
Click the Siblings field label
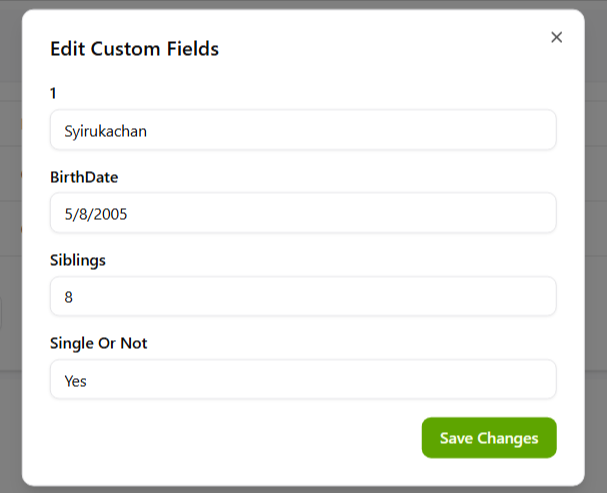tap(78, 260)
